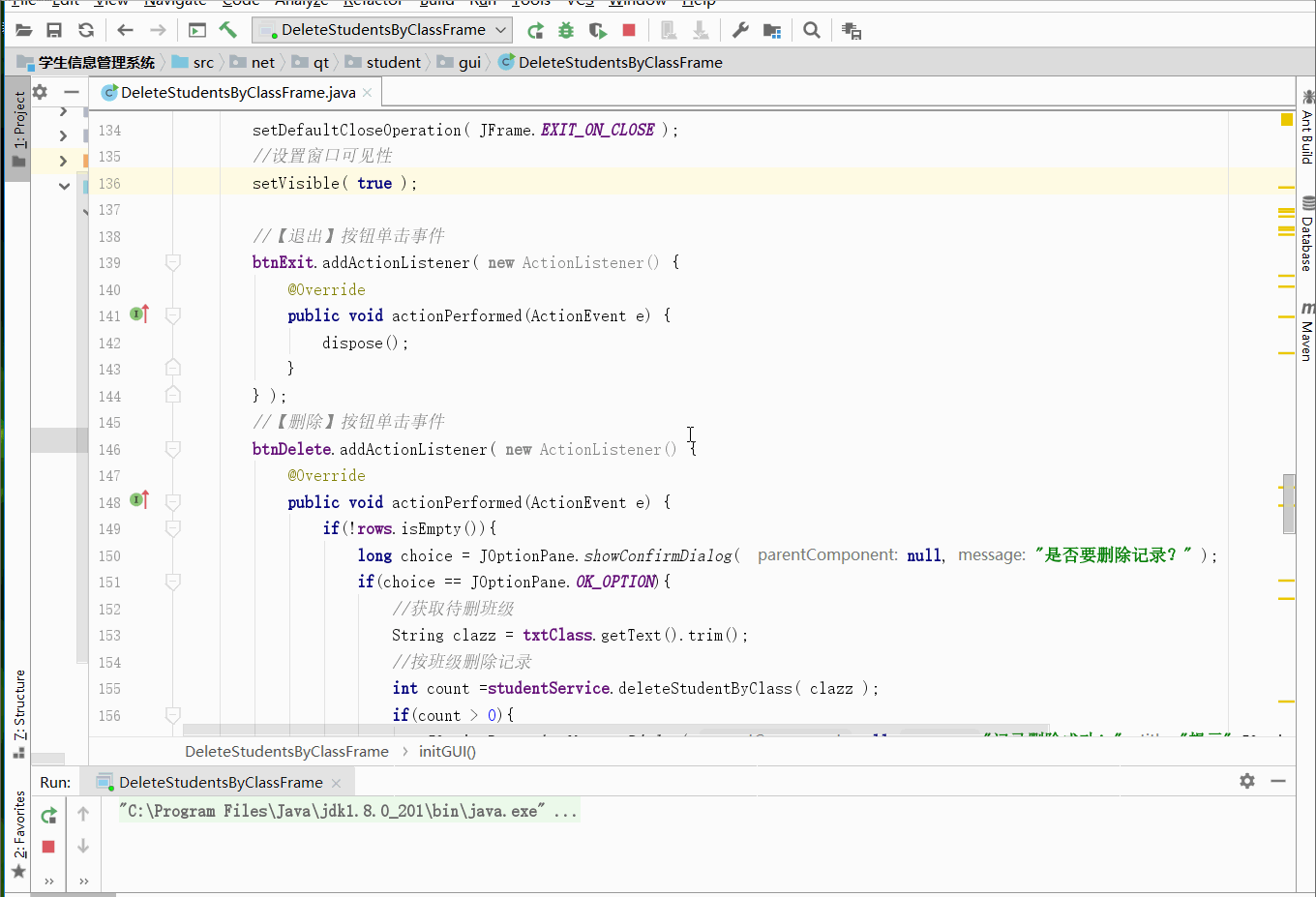
Task: Fold the code block at line 139
Action: click(173, 262)
